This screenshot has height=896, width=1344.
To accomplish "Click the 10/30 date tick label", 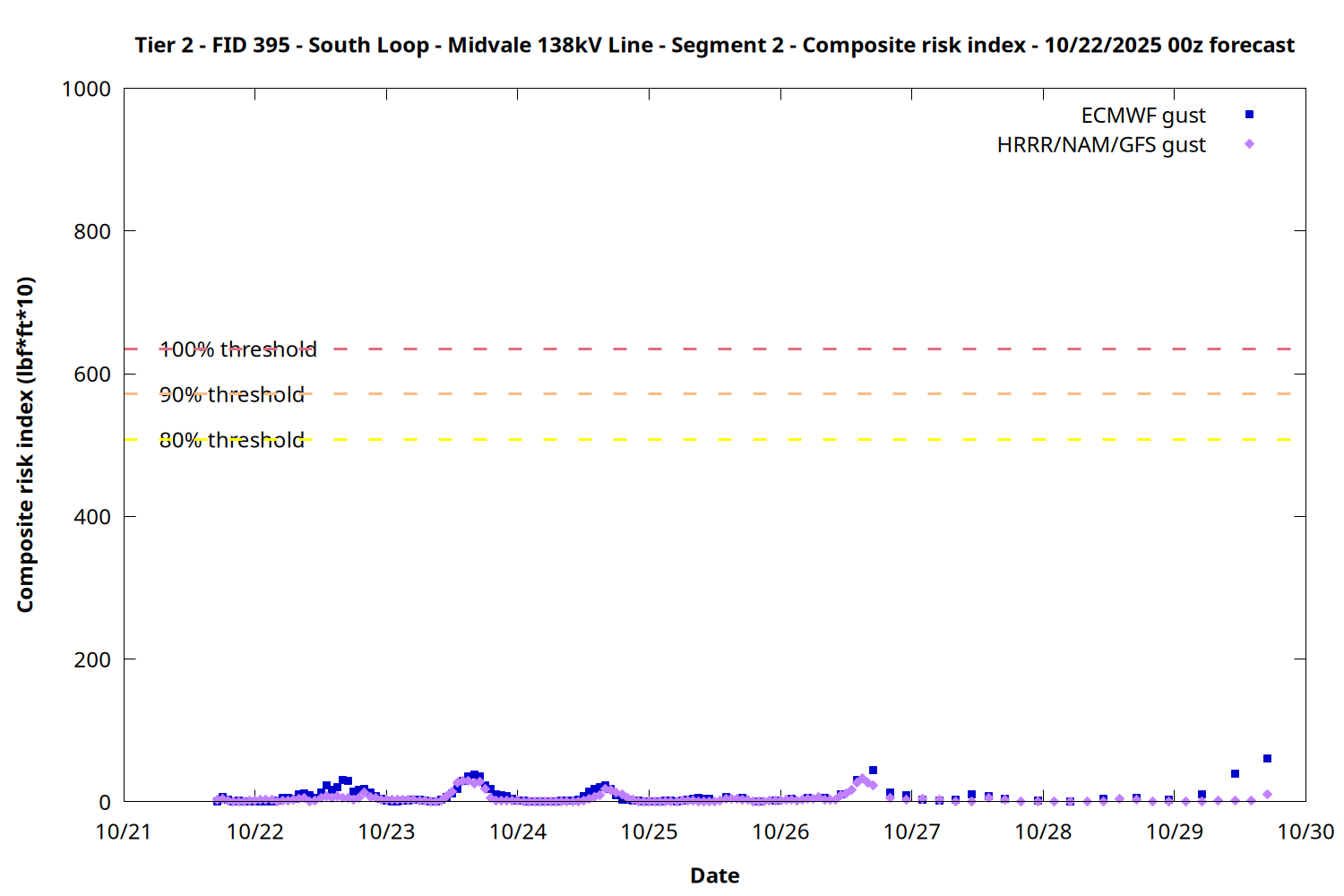I will (1305, 831).
